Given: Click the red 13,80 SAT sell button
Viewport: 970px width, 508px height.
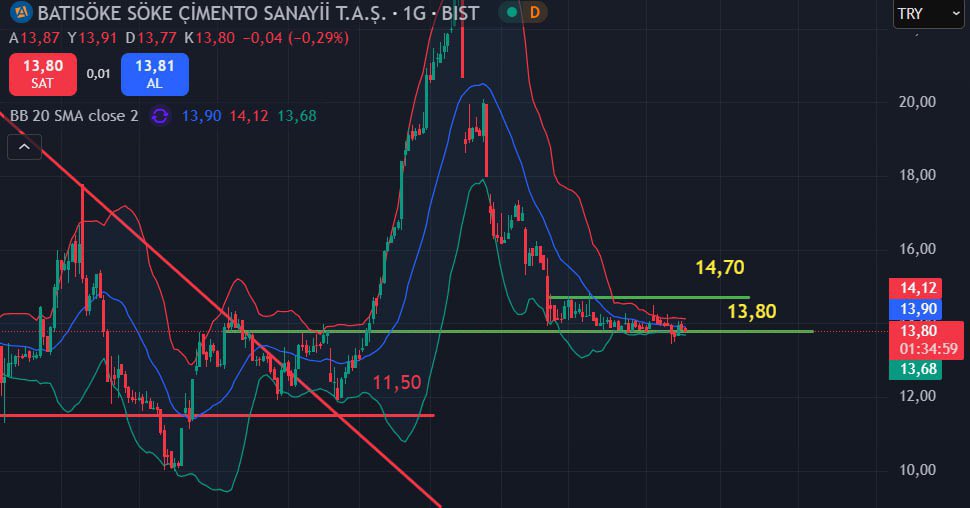Looking at the screenshot, I should [x=43, y=74].
